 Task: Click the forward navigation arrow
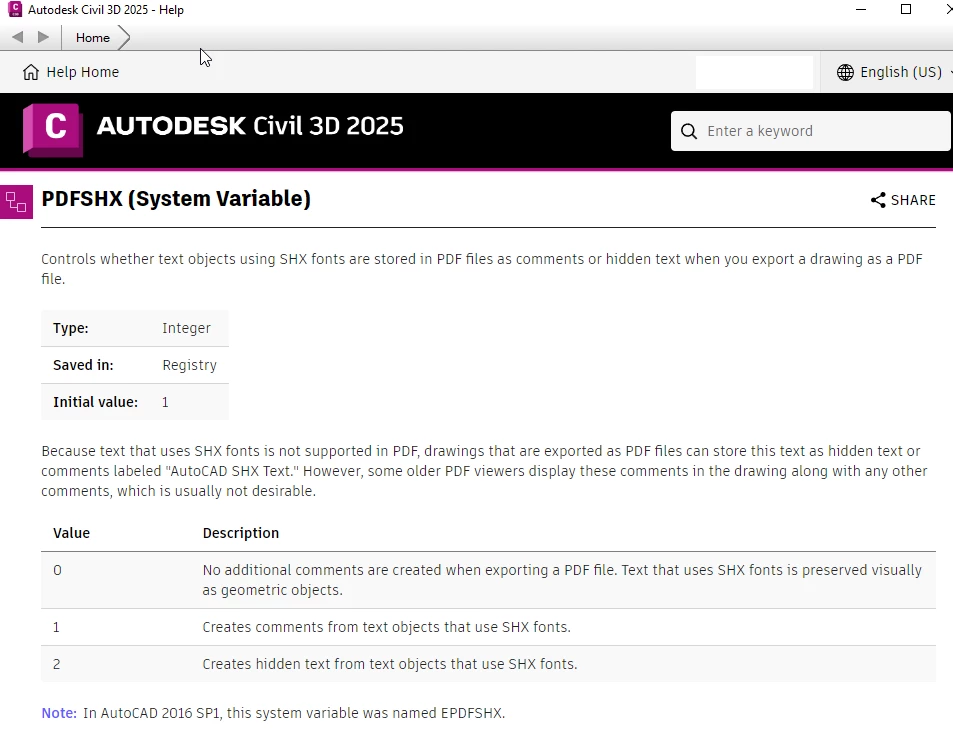[x=43, y=37]
